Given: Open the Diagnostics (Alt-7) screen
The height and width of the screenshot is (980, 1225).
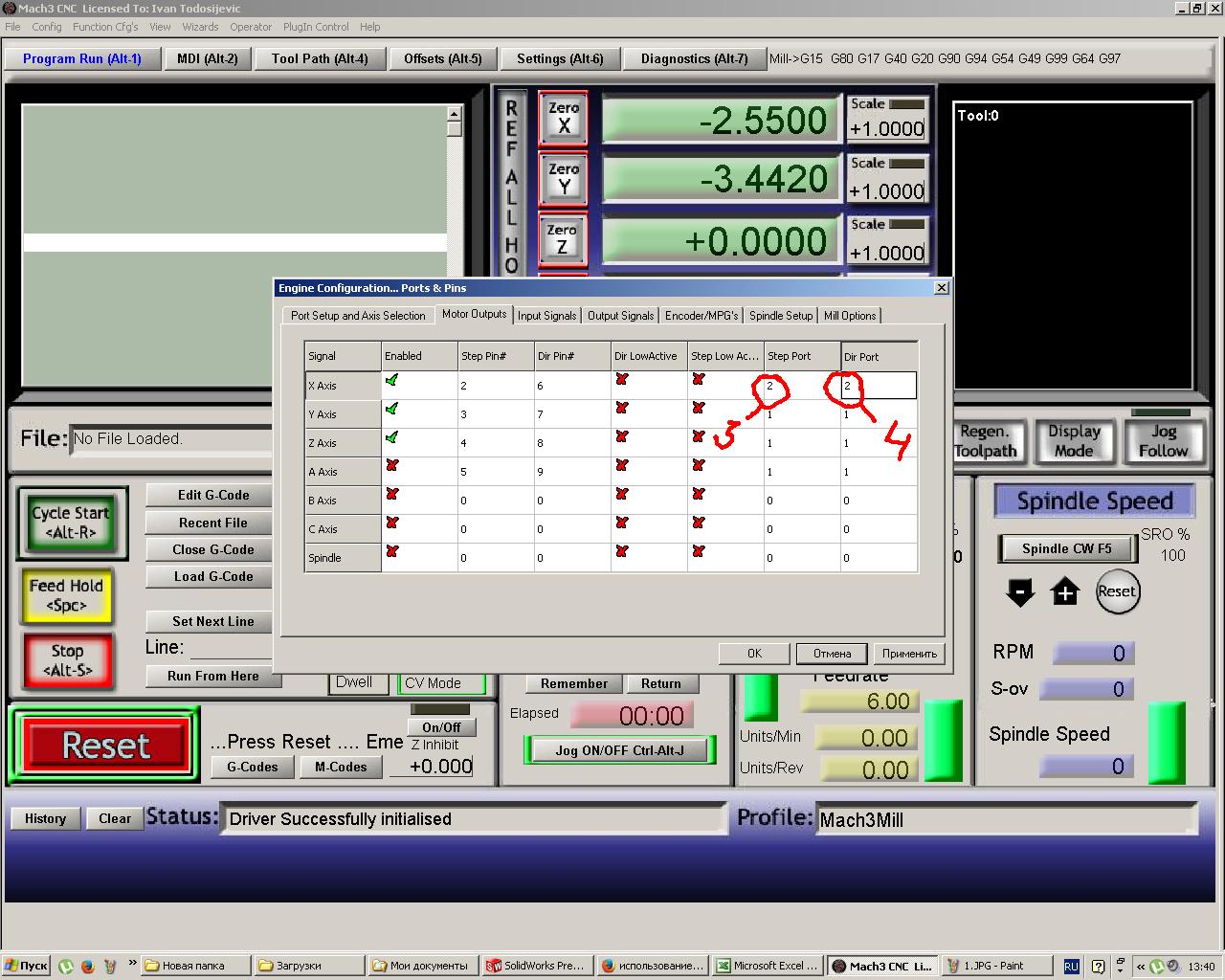Looking at the screenshot, I should point(695,59).
